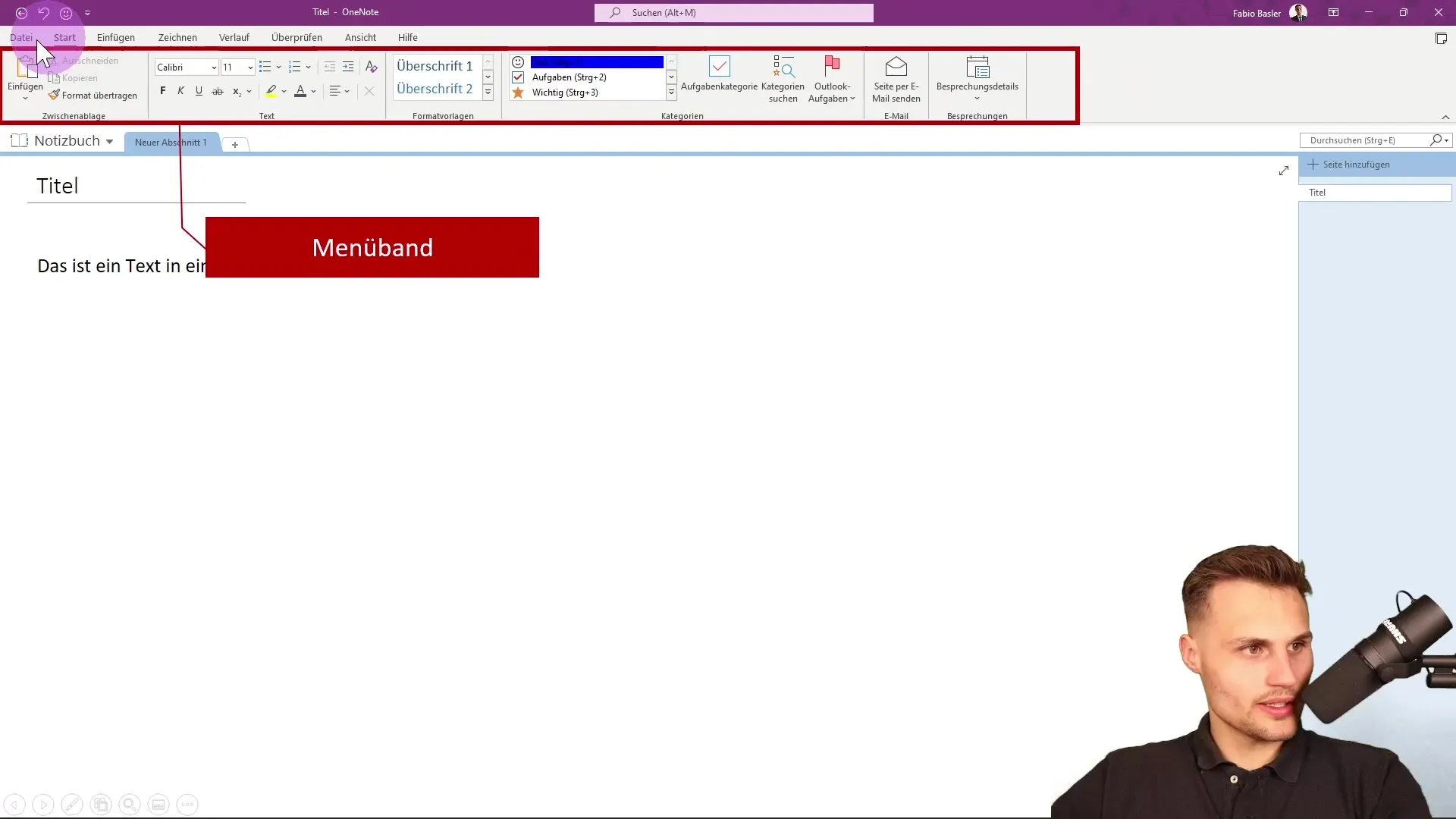Image resolution: width=1456 pixels, height=819 pixels.
Task: Apply the Überschrift 1 style
Action: (435, 66)
